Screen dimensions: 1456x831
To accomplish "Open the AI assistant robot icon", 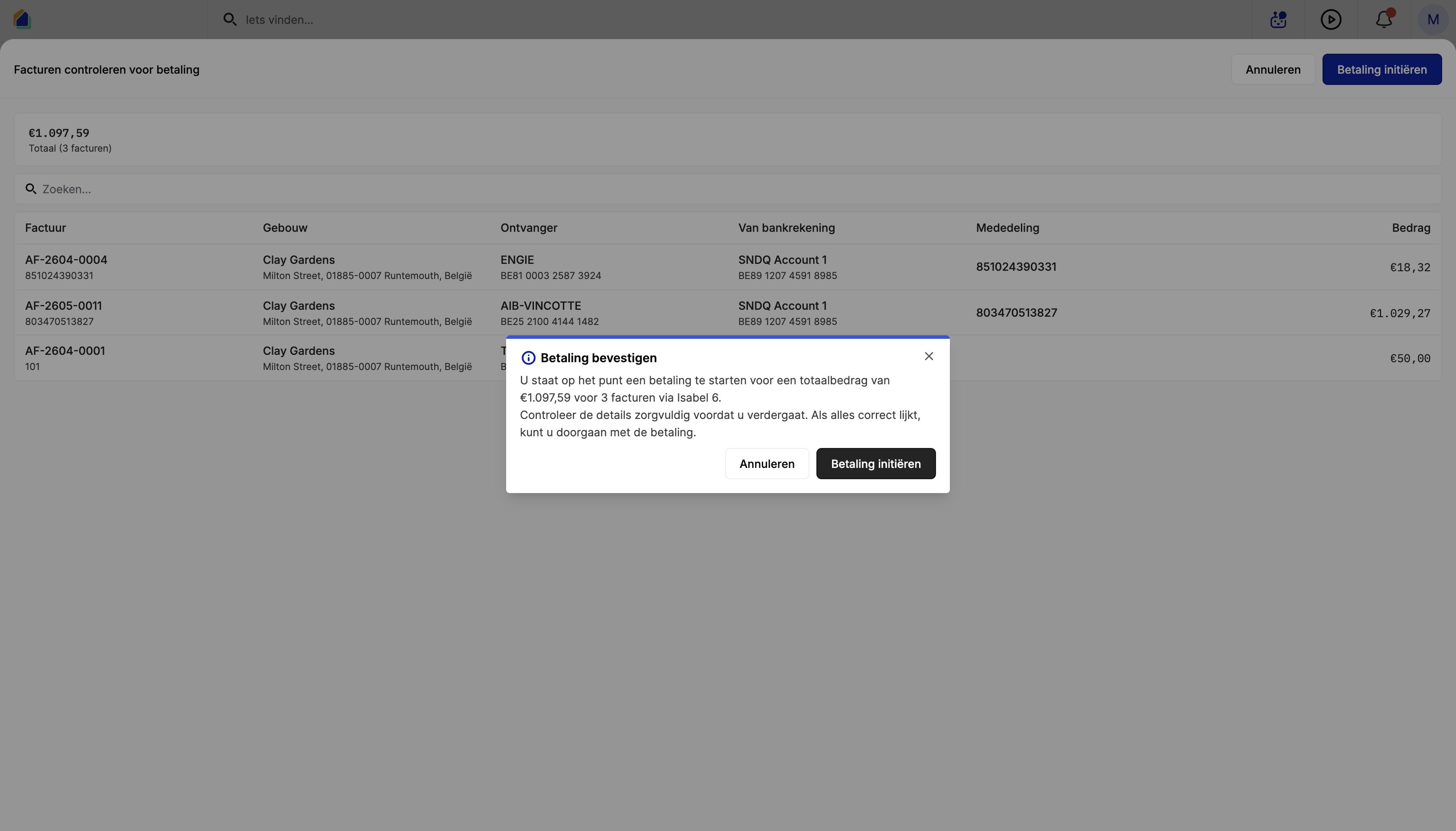I will click(x=1278, y=19).
